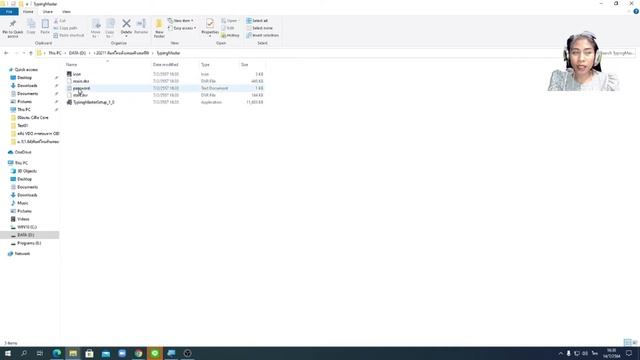The image size is (640, 360).
Task: Open Task View on taskbar
Action: pos(40,353)
